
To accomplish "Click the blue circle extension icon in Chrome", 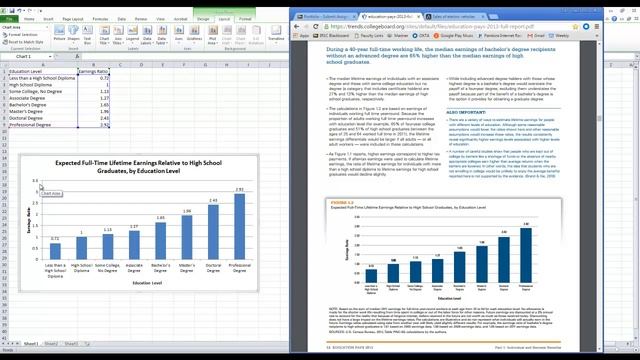I will (586, 27).
